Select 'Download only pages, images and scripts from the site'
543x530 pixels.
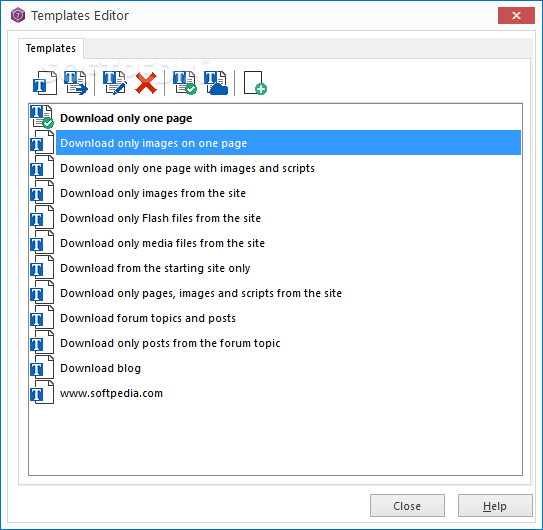click(201, 293)
